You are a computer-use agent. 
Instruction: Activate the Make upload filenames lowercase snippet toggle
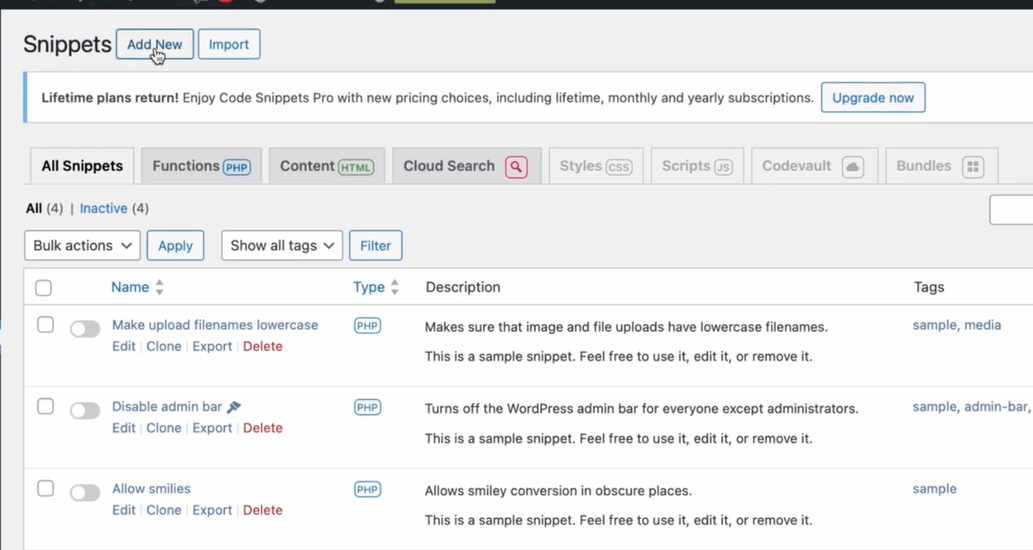[85, 329]
